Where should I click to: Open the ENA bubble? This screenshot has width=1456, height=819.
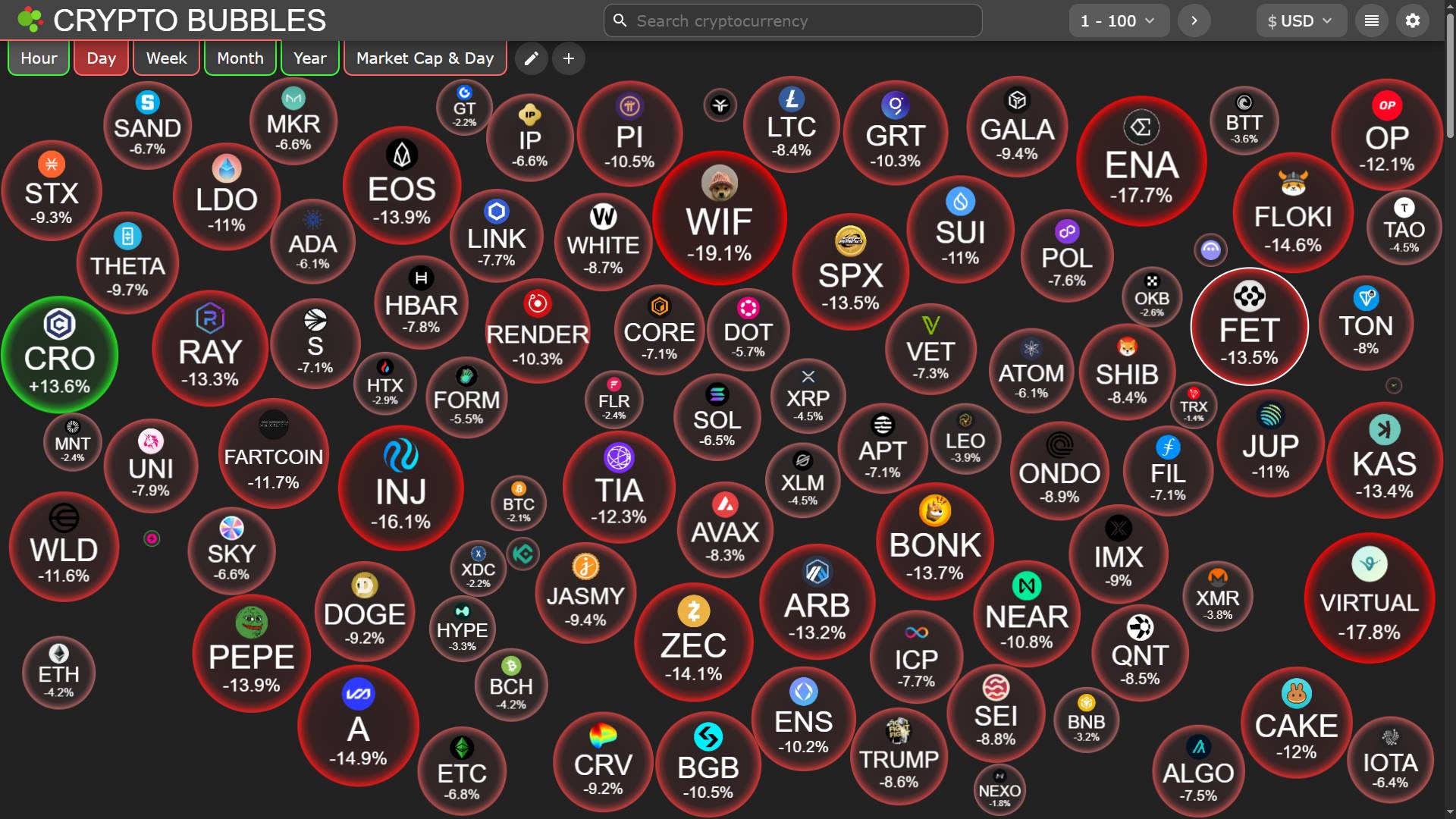1141,161
